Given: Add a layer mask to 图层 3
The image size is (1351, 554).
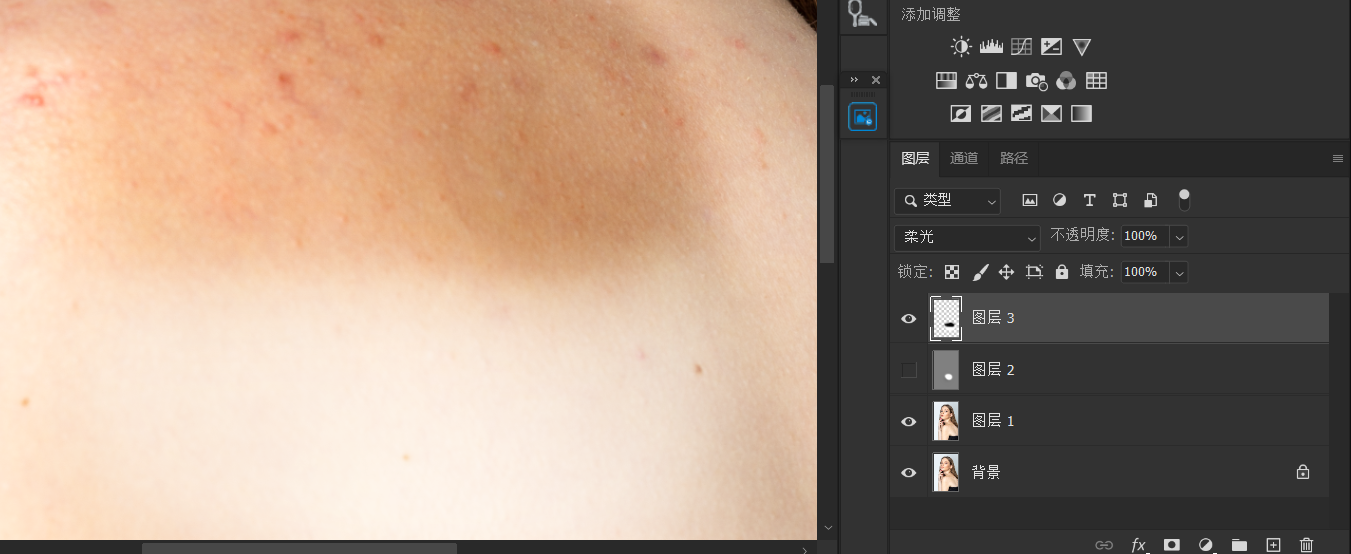Looking at the screenshot, I should [x=1171, y=545].
